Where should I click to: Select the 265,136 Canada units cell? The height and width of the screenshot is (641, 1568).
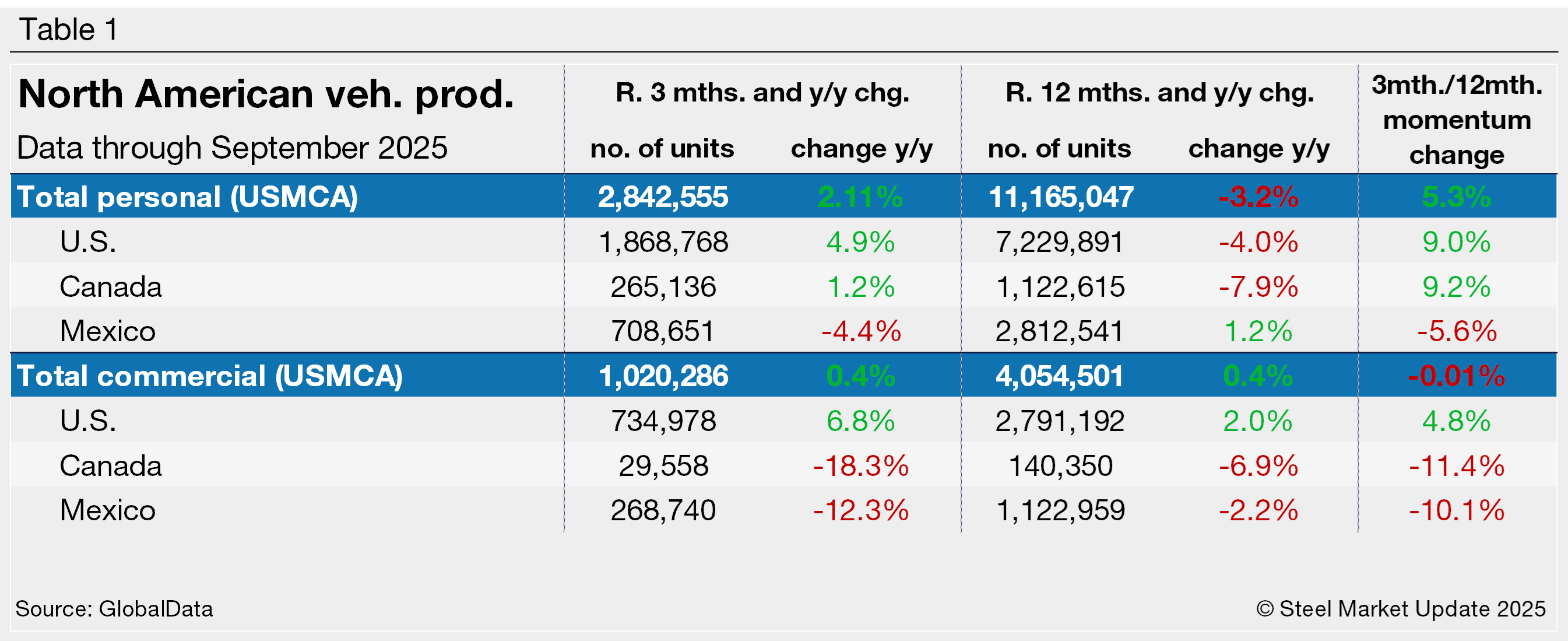point(663,287)
